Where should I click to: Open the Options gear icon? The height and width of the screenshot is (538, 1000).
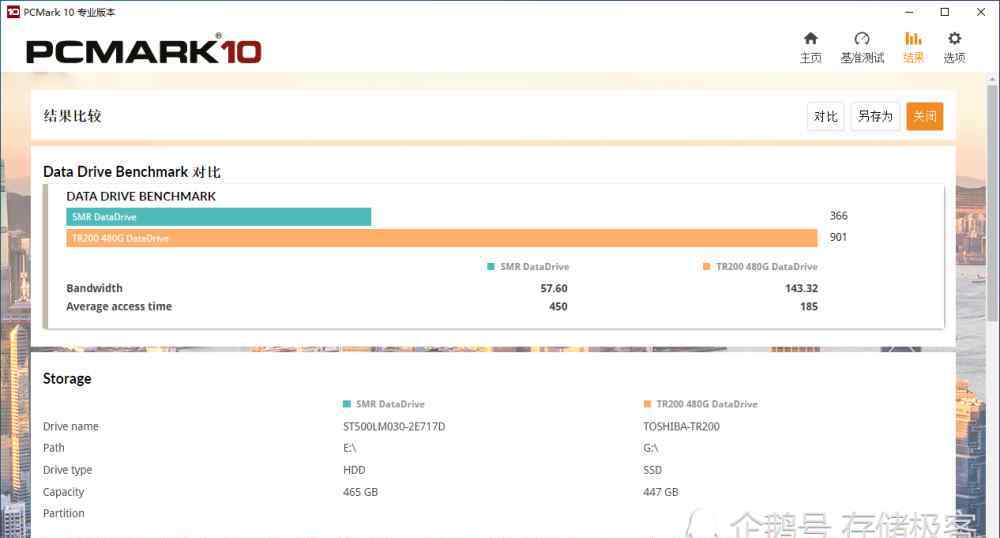coord(954,38)
